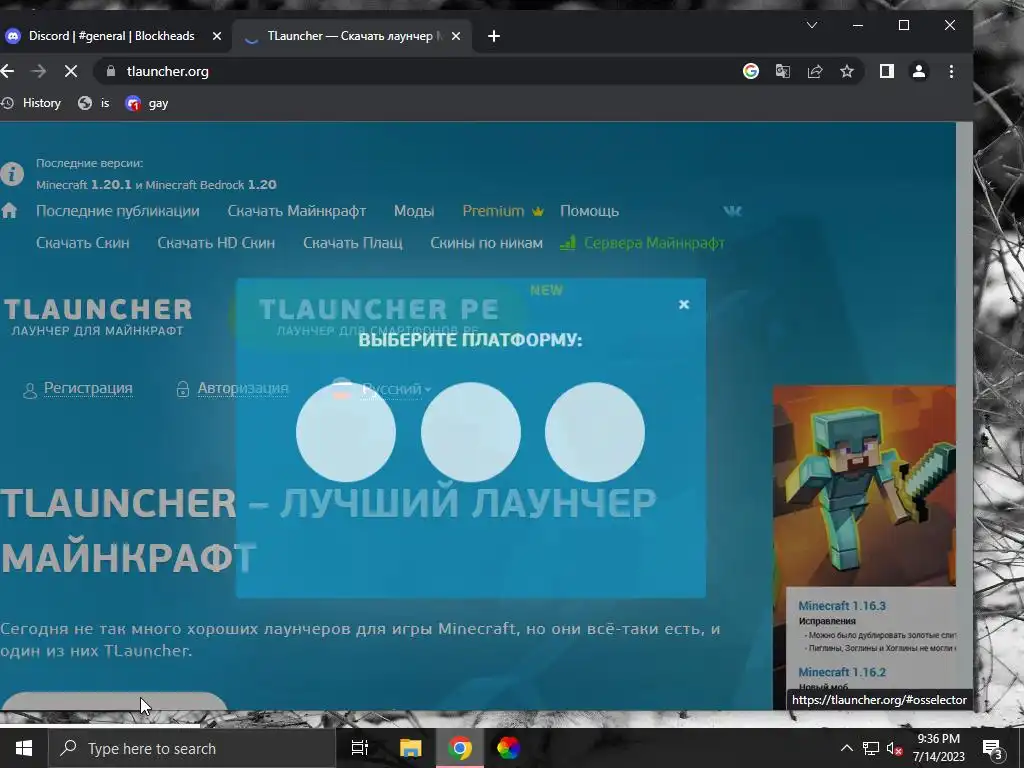Screen dimensions: 1024x768
Task: Click the page vertical scrollbar
Action: [x=964, y=415]
